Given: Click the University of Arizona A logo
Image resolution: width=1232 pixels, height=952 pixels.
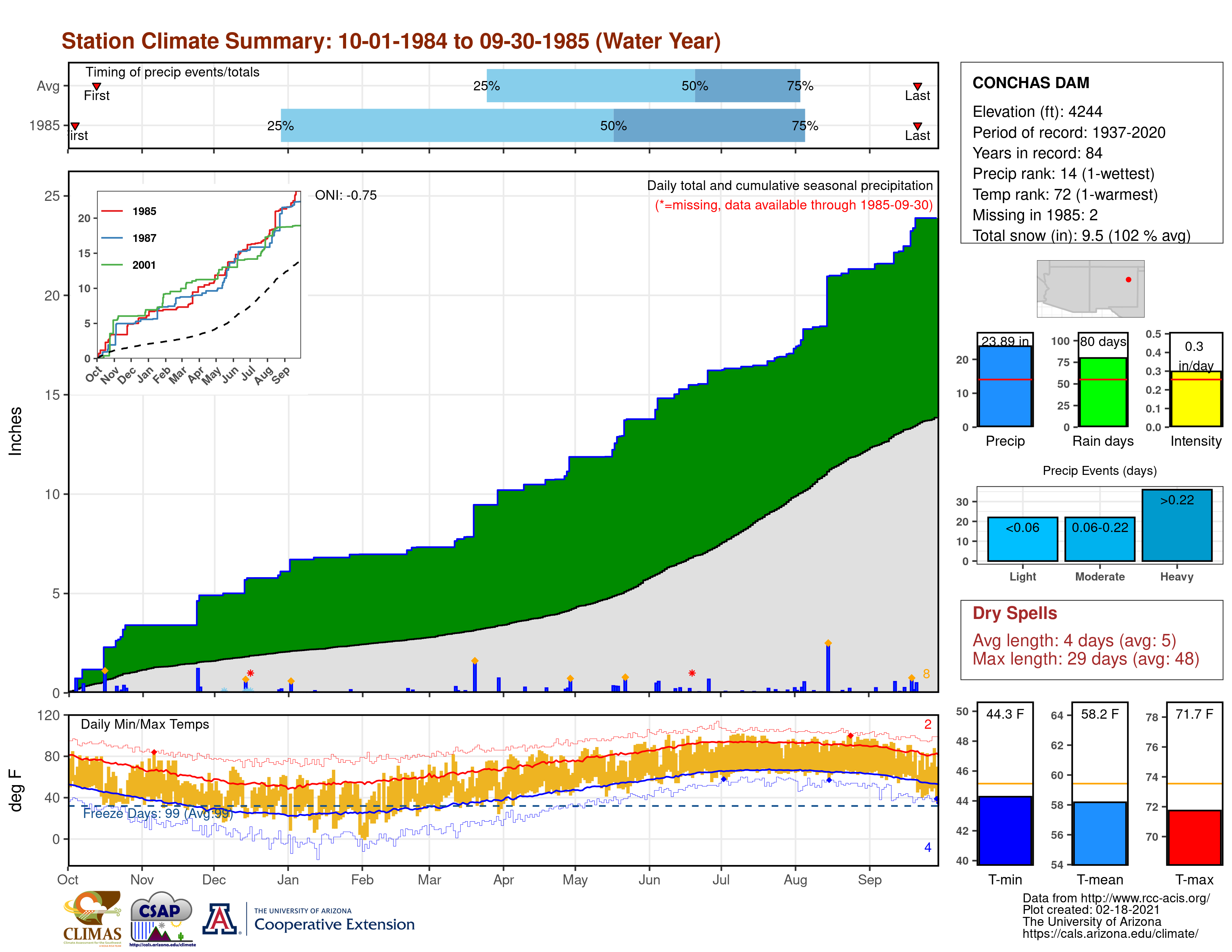Looking at the screenshot, I should click(221, 919).
